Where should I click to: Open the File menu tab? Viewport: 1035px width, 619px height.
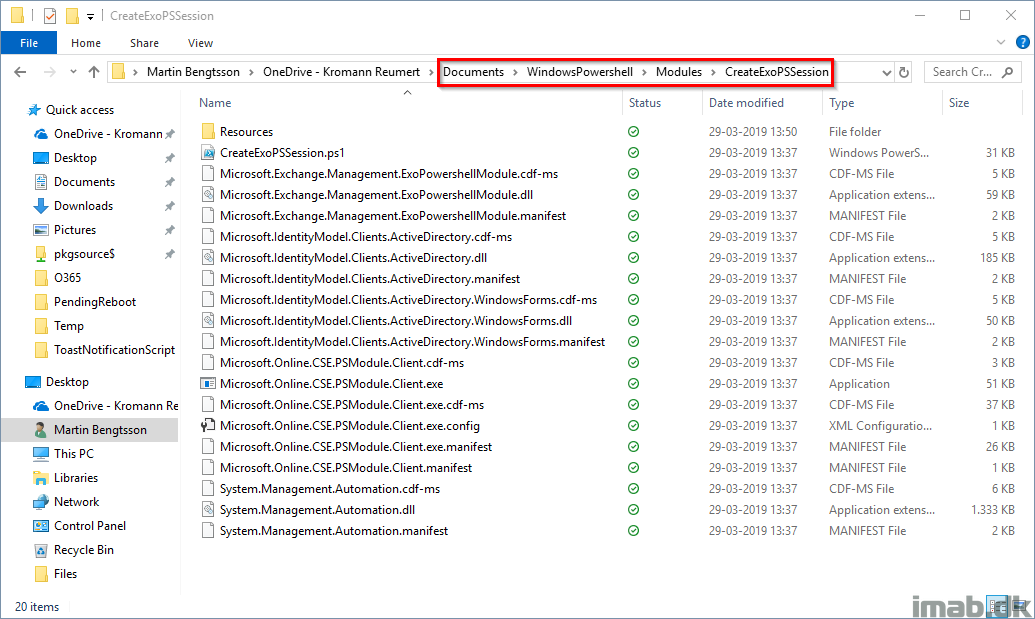(28, 43)
